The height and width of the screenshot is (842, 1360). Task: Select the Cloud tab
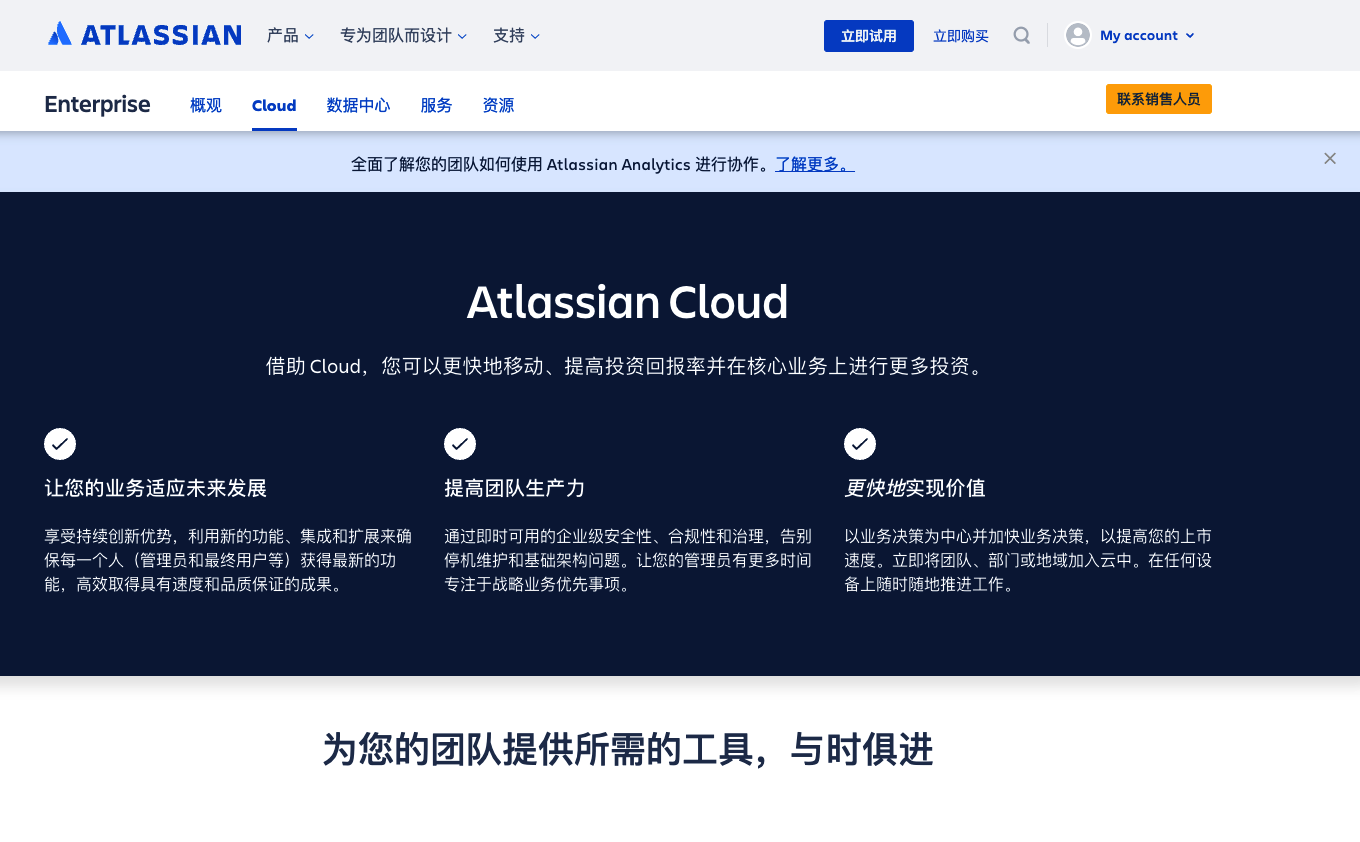[x=274, y=105]
